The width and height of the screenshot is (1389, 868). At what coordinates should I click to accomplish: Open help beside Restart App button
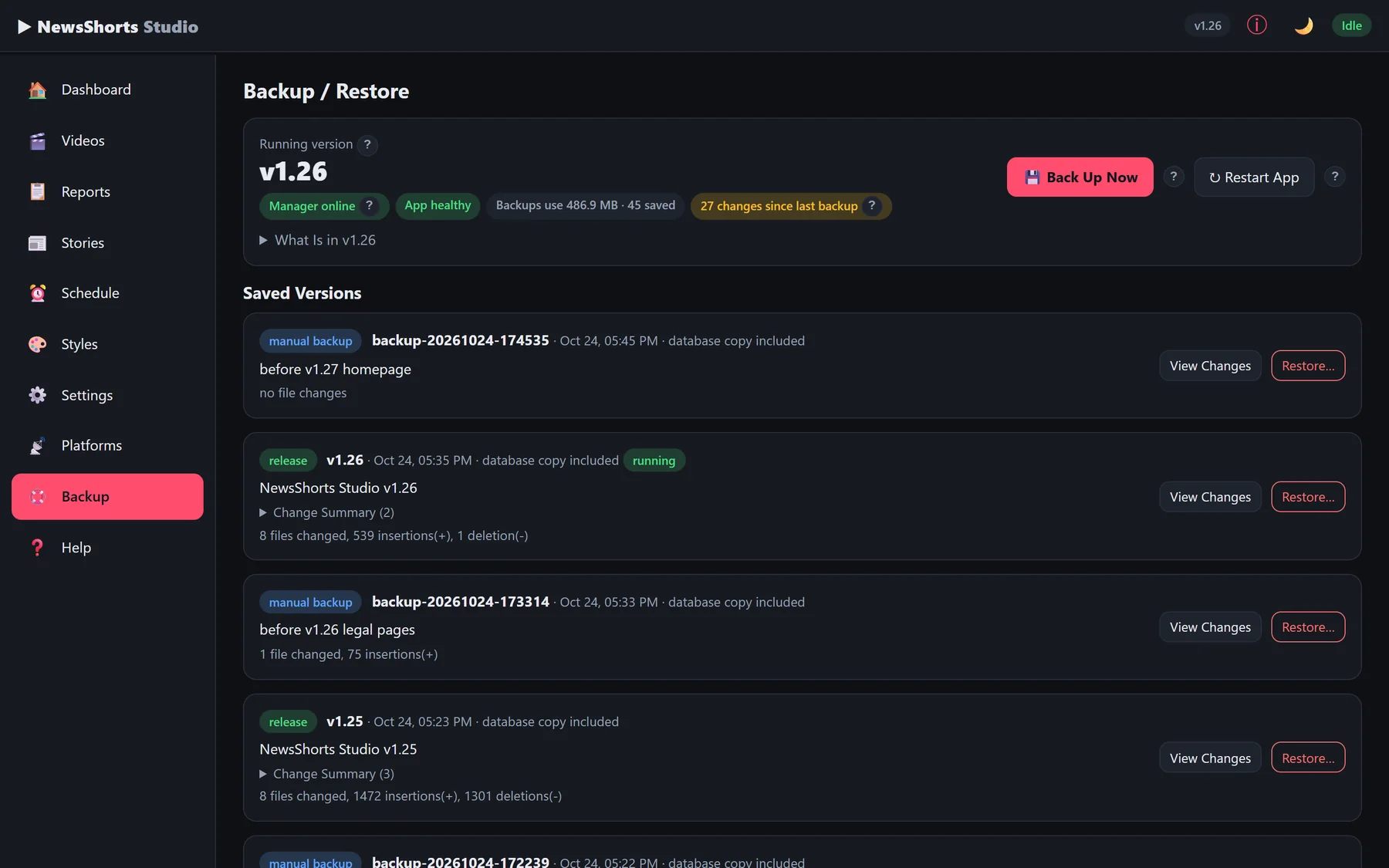click(1335, 177)
